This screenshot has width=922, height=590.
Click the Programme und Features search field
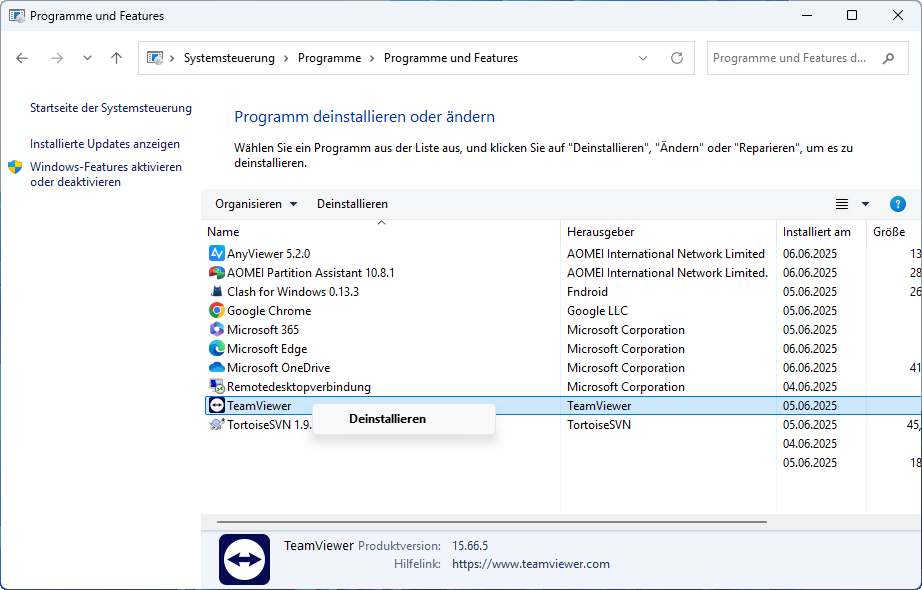(790, 58)
